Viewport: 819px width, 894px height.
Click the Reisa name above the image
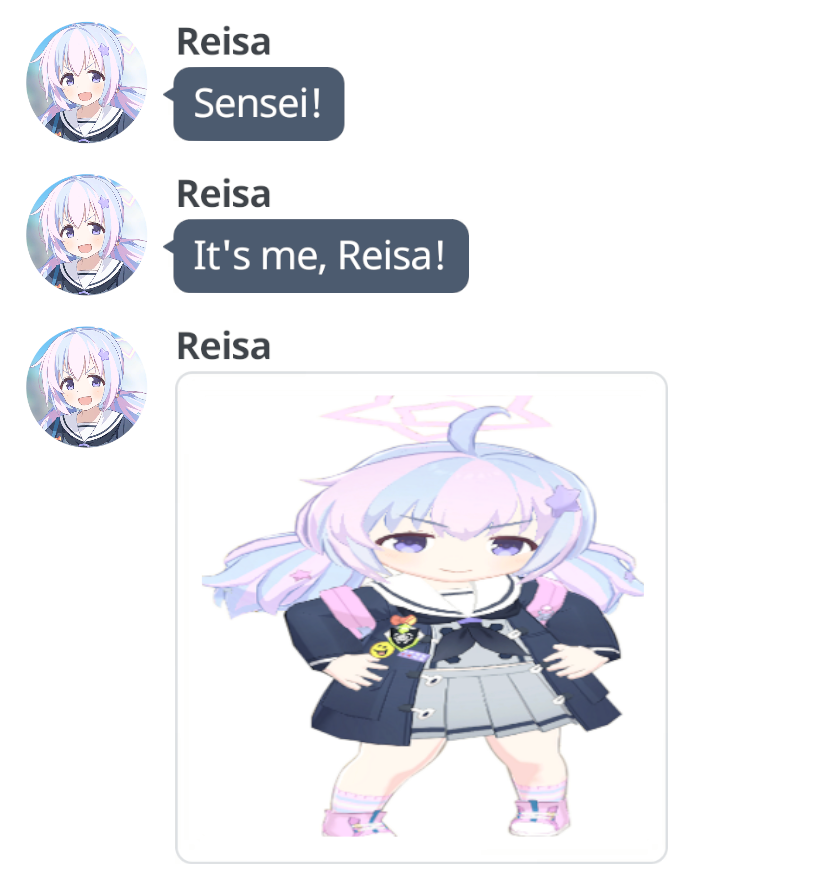[224, 346]
